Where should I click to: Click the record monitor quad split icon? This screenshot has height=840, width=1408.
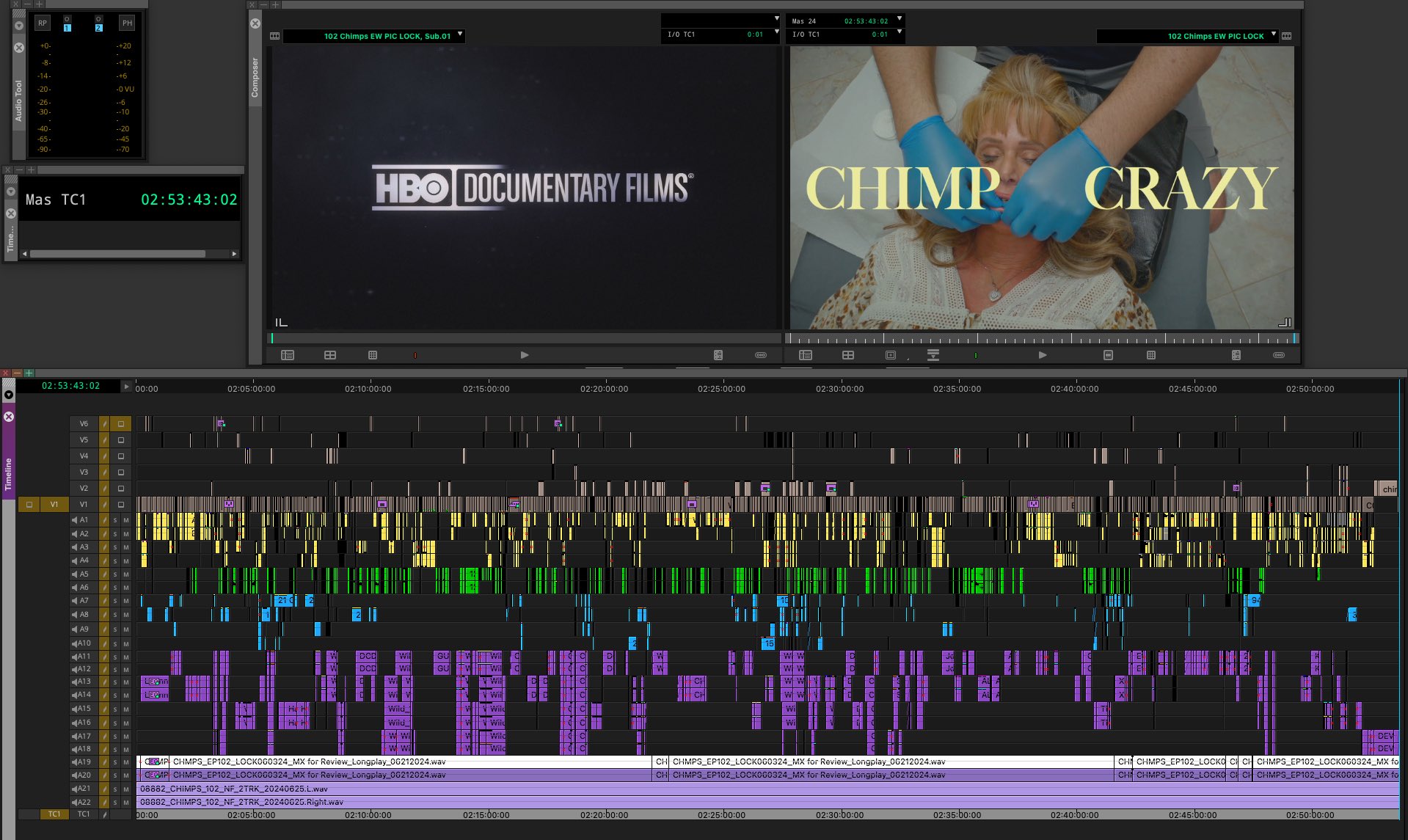coord(847,355)
